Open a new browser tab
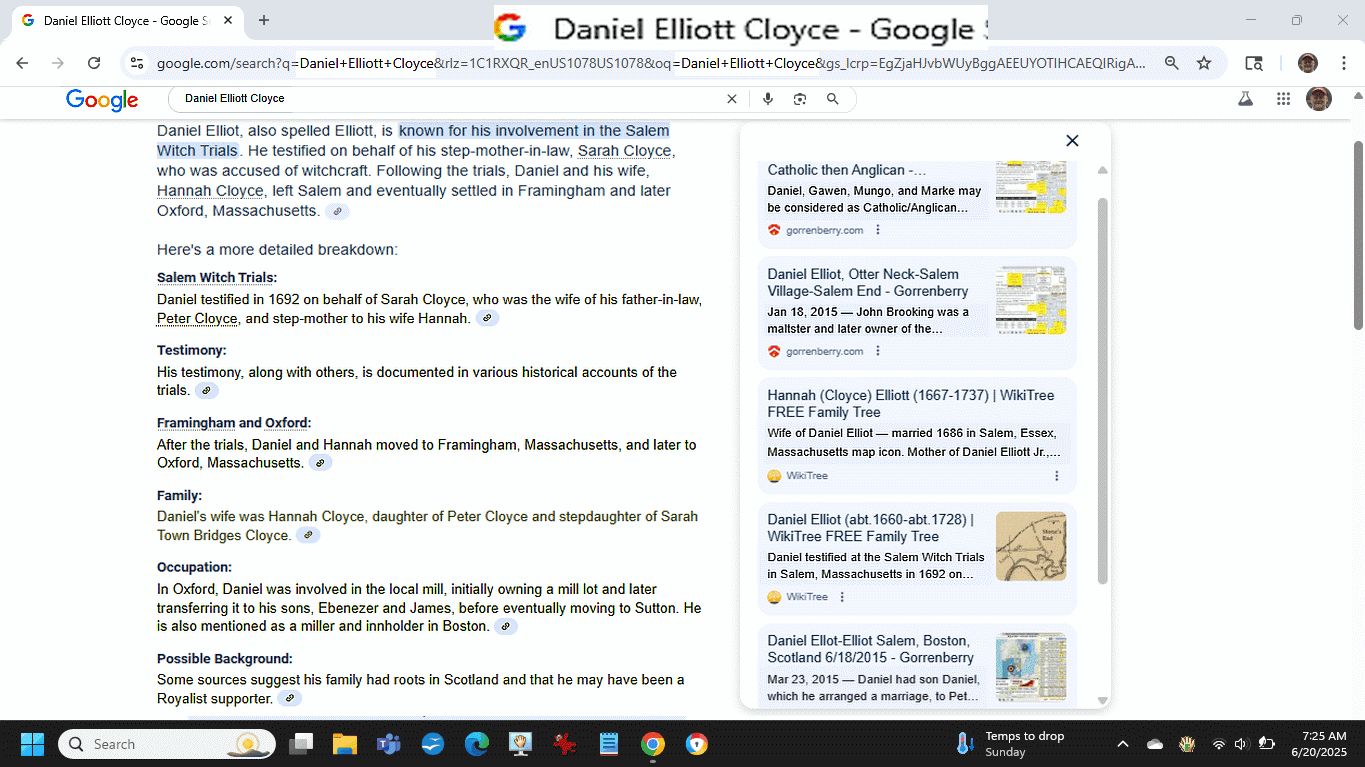 (x=264, y=20)
